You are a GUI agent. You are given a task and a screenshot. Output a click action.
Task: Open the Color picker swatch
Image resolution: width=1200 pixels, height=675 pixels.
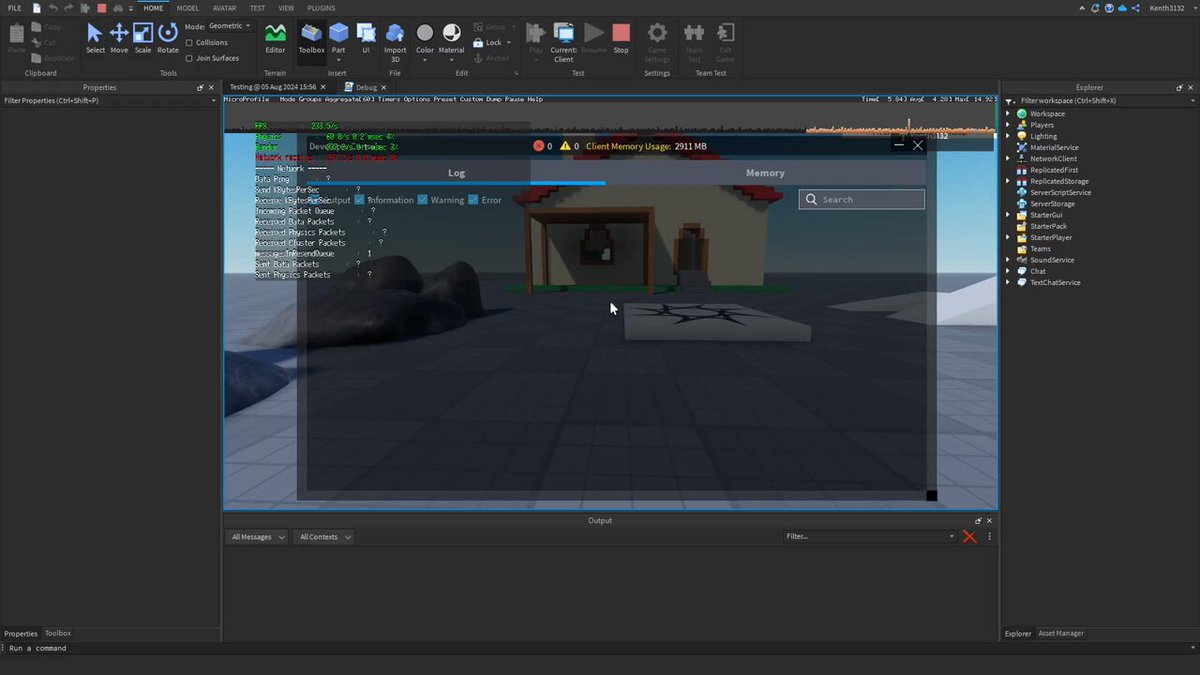pyautogui.click(x=425, y=38)
